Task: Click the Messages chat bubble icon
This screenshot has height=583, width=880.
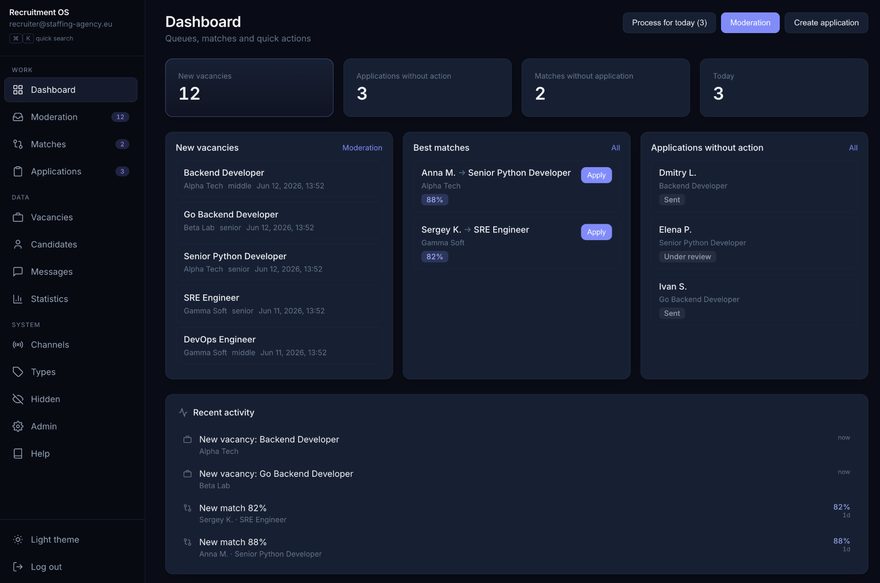Action: click(18, 272)
